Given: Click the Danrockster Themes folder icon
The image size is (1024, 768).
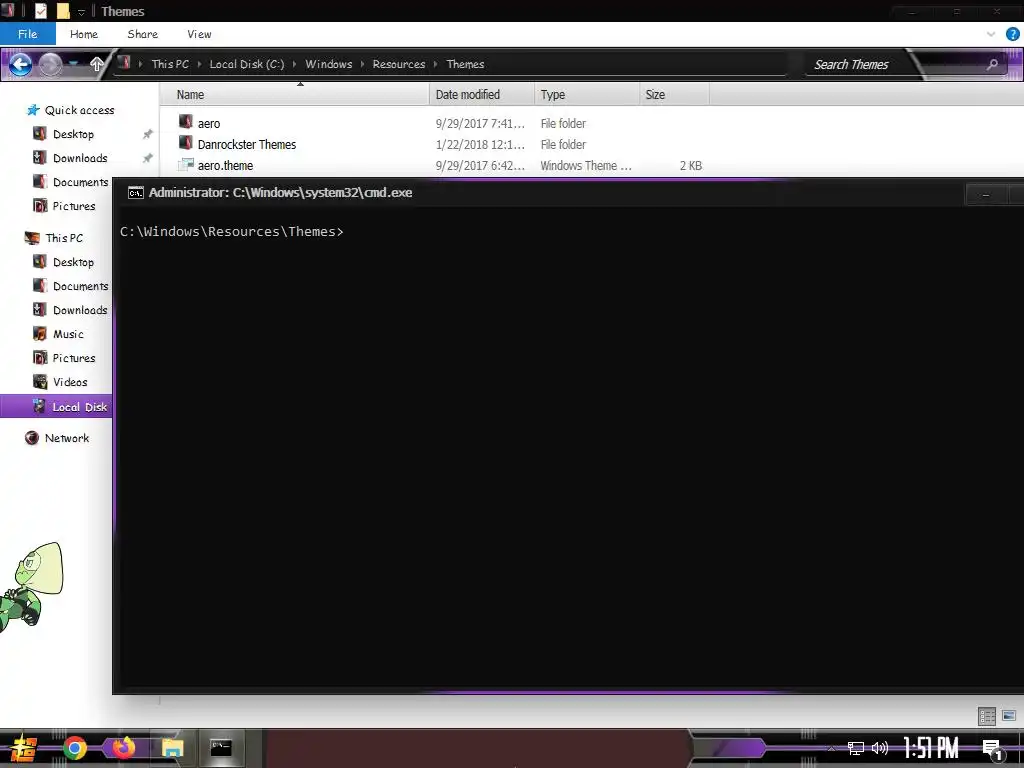Looking at the screenshot, I should coord(186,143).
